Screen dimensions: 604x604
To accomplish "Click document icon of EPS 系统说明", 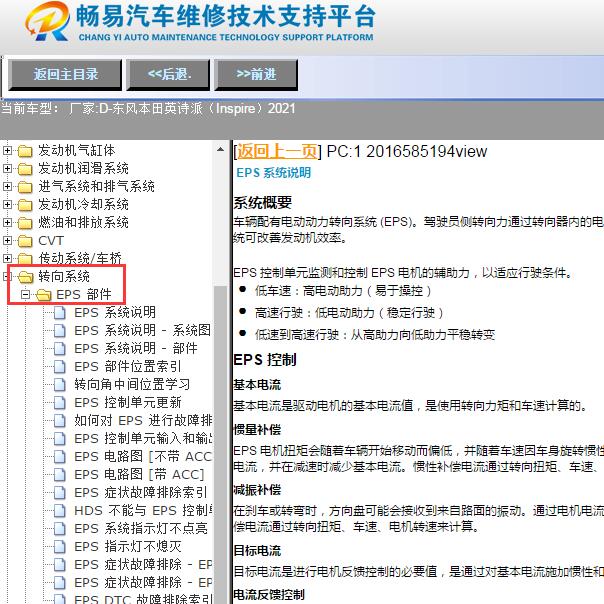I will coord(60,312).
